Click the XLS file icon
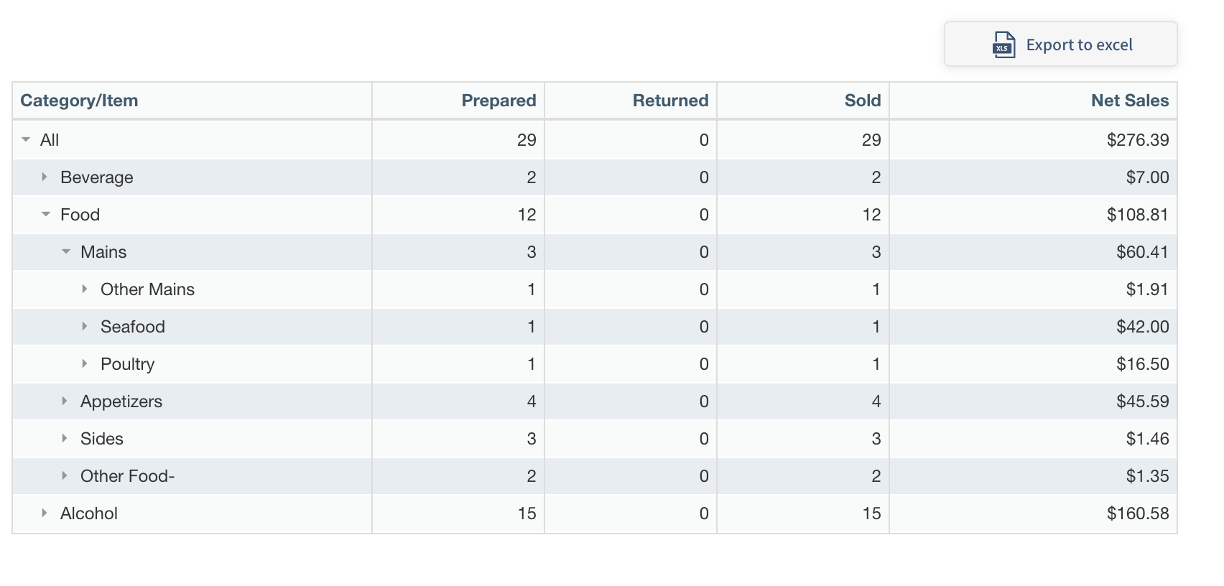The height and width of the screenshot is (586, 1224). pos(1003,45)
